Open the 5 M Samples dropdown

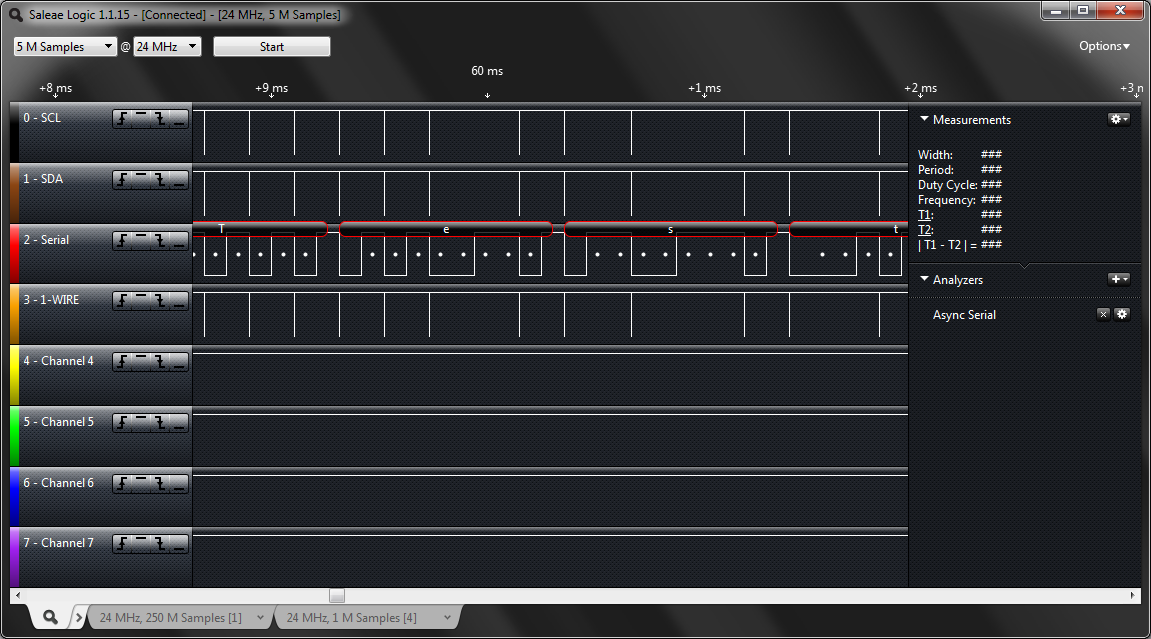coord(65,46)
